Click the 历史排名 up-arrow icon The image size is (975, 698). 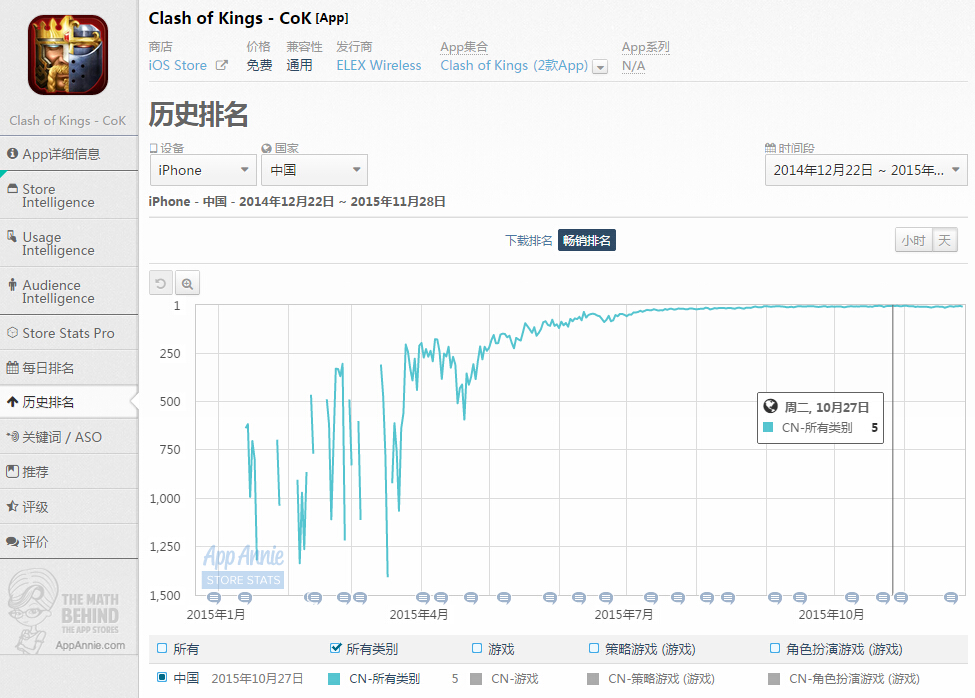[x=12, y=402]
